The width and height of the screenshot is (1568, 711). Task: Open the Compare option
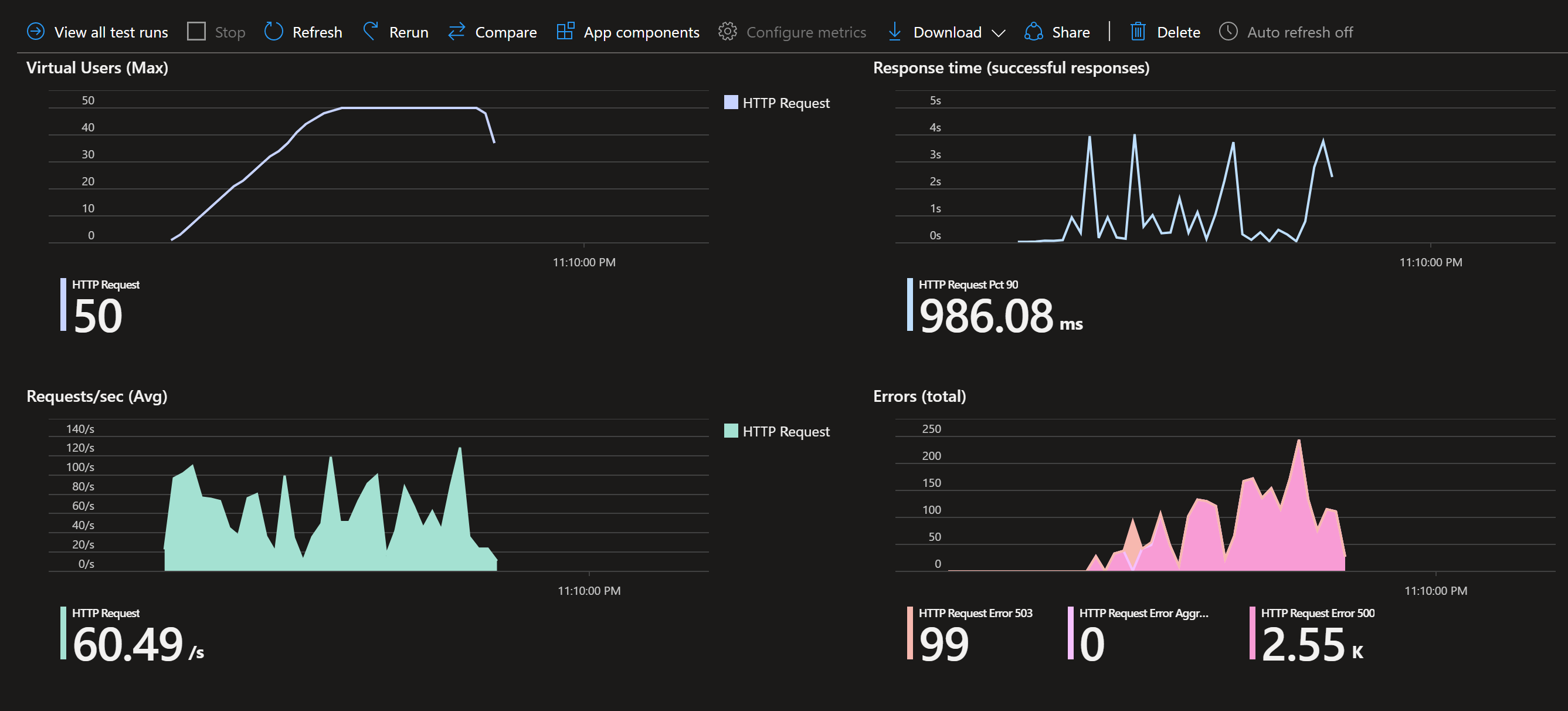click(x=506, y=32)
